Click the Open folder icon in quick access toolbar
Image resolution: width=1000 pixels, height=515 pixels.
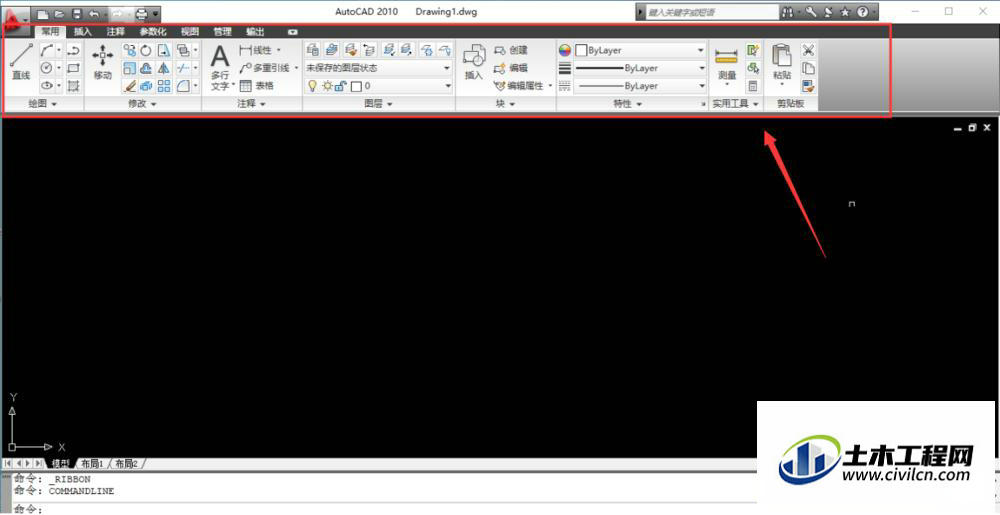point(60,13)
